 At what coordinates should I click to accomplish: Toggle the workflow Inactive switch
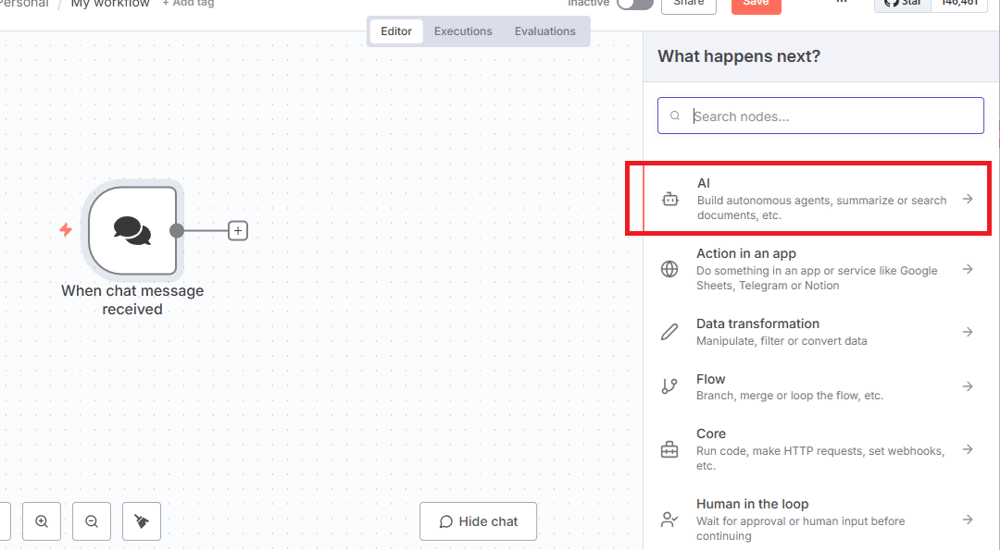tap(634, 4)
